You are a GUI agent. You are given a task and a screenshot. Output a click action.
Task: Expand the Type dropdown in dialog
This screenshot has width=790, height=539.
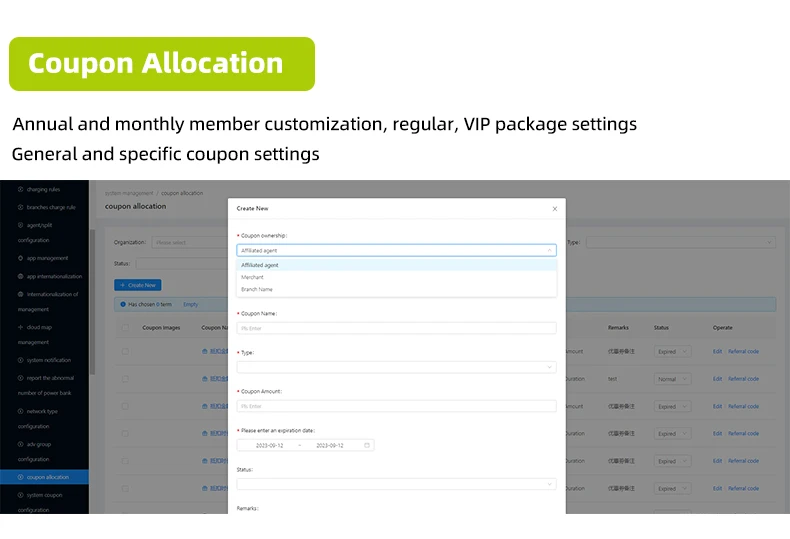coord(396,367)
